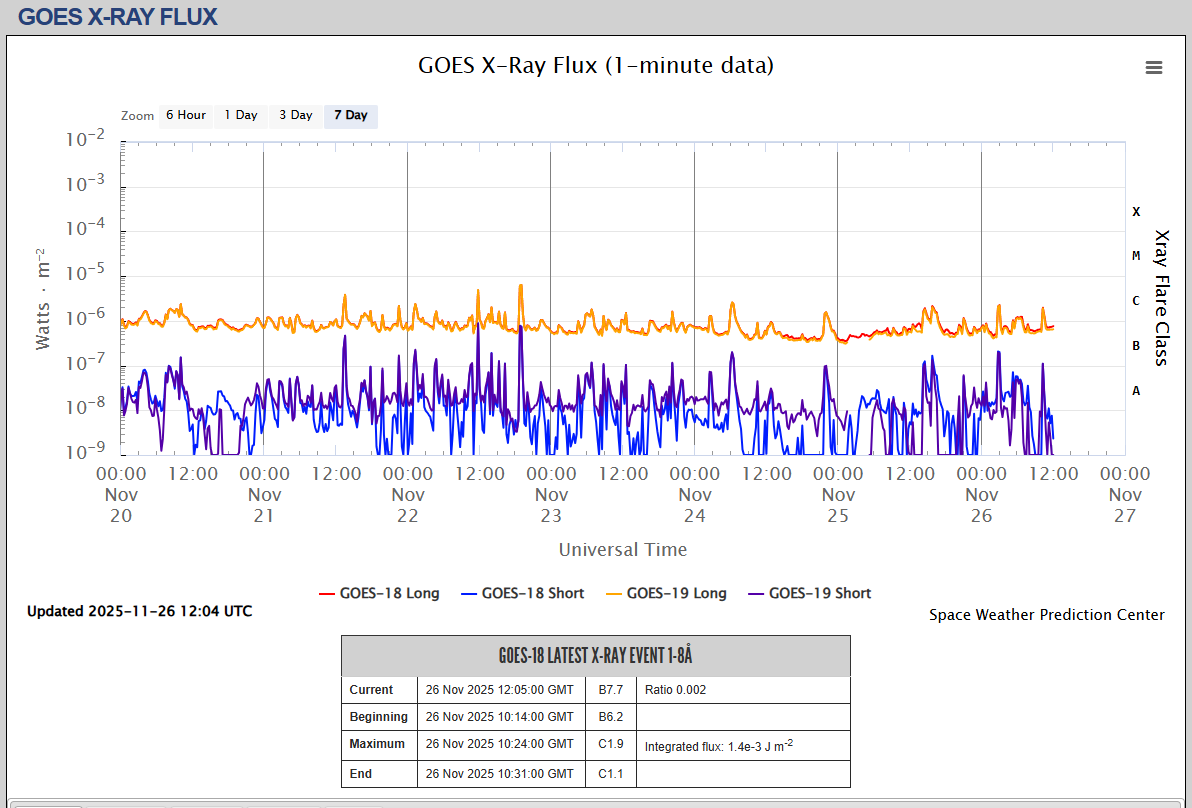Screen dimensions: 1192x808
Task: Click the Space Weather Prediction Center credit
Action: [1046, 615]
